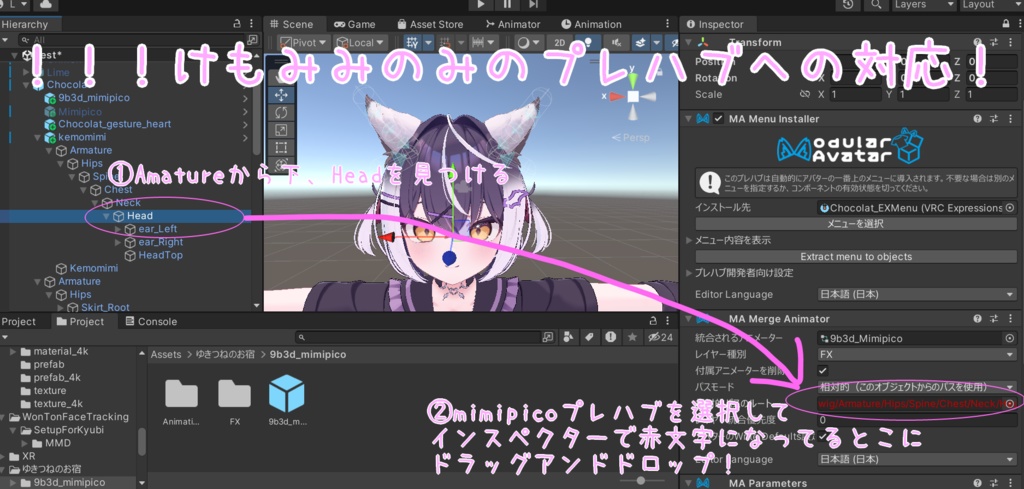Toggle scene effects icon
The image size is (1024, 489).
641,42
